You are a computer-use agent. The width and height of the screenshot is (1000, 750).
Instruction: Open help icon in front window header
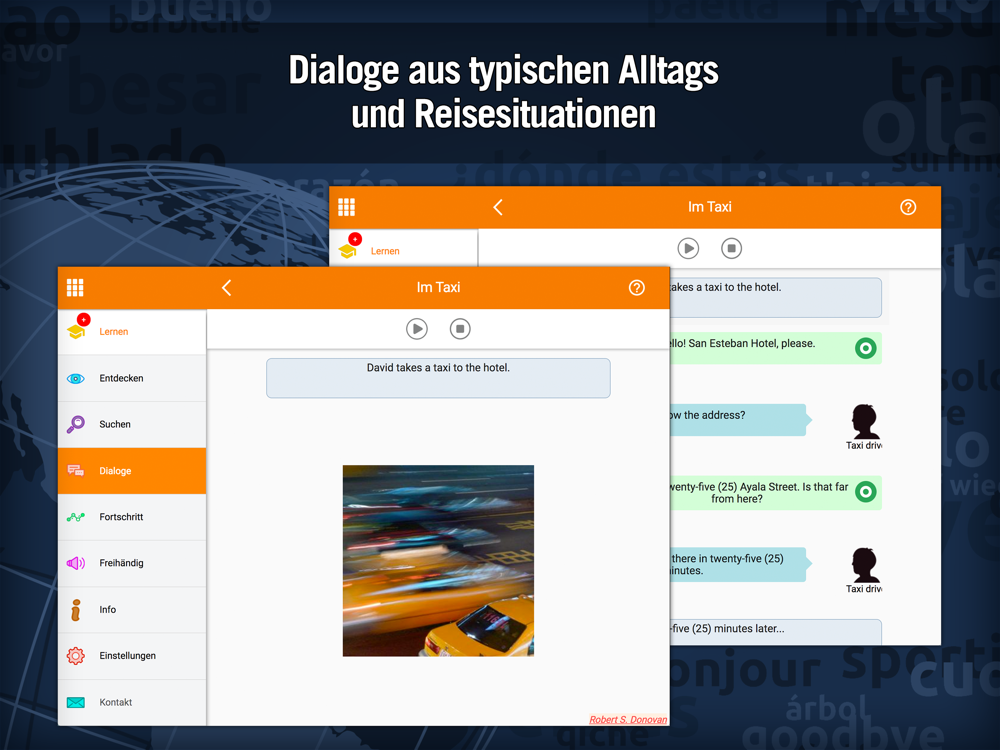(636, 288)
